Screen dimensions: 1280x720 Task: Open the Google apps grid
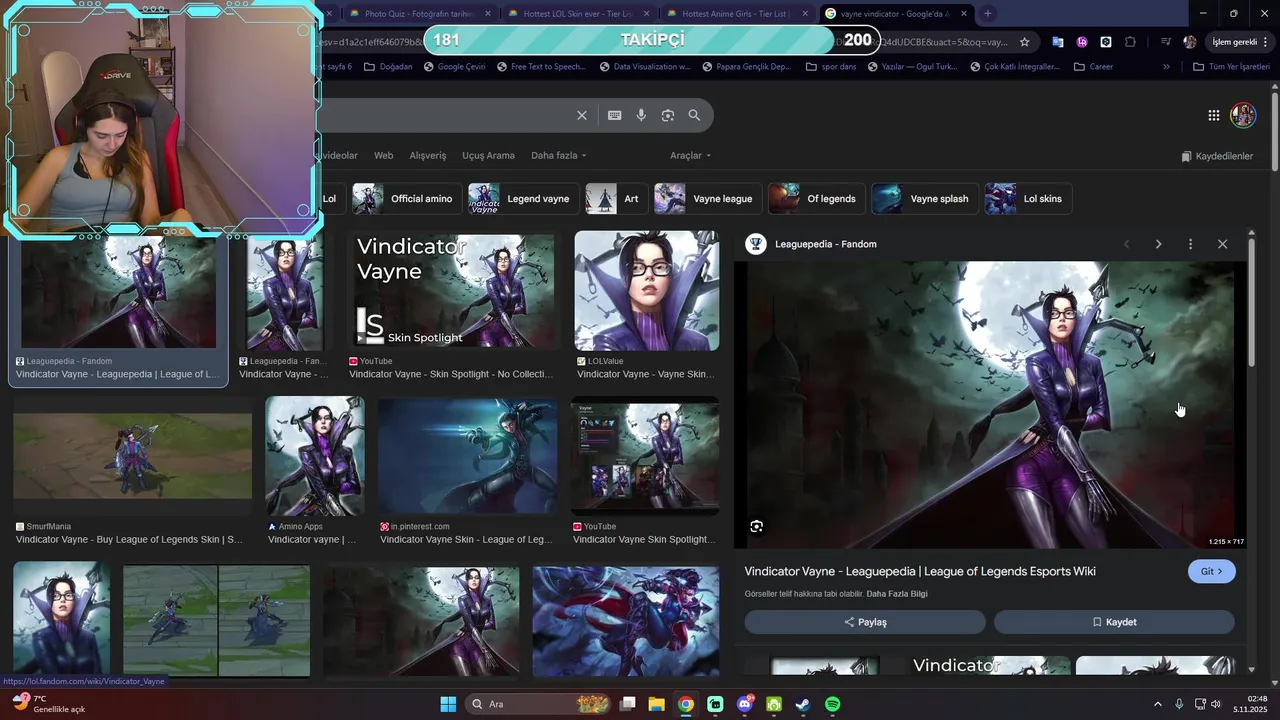(x=1213, y=115)
